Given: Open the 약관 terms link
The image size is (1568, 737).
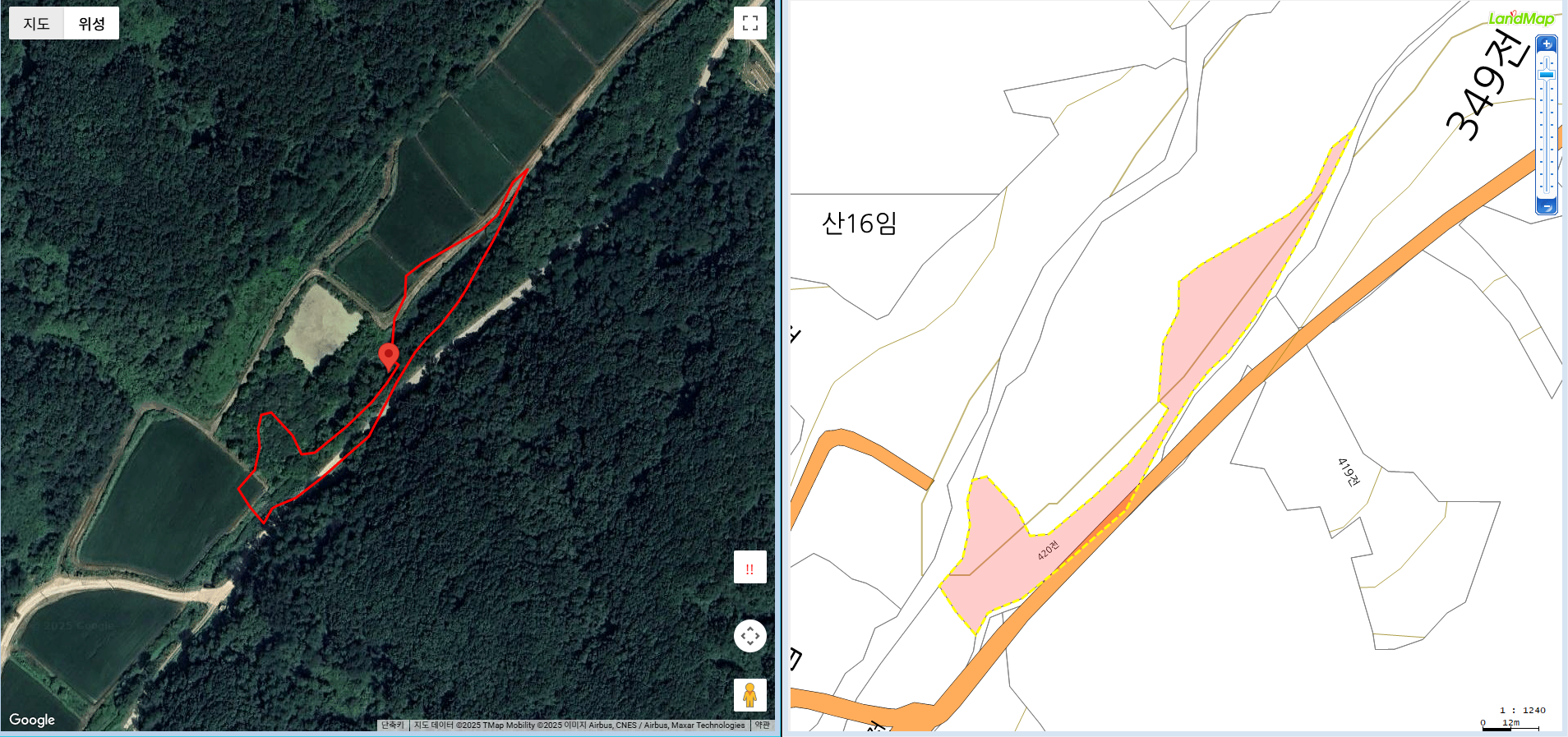Looking at the screenshot, I should click(762, 725).
